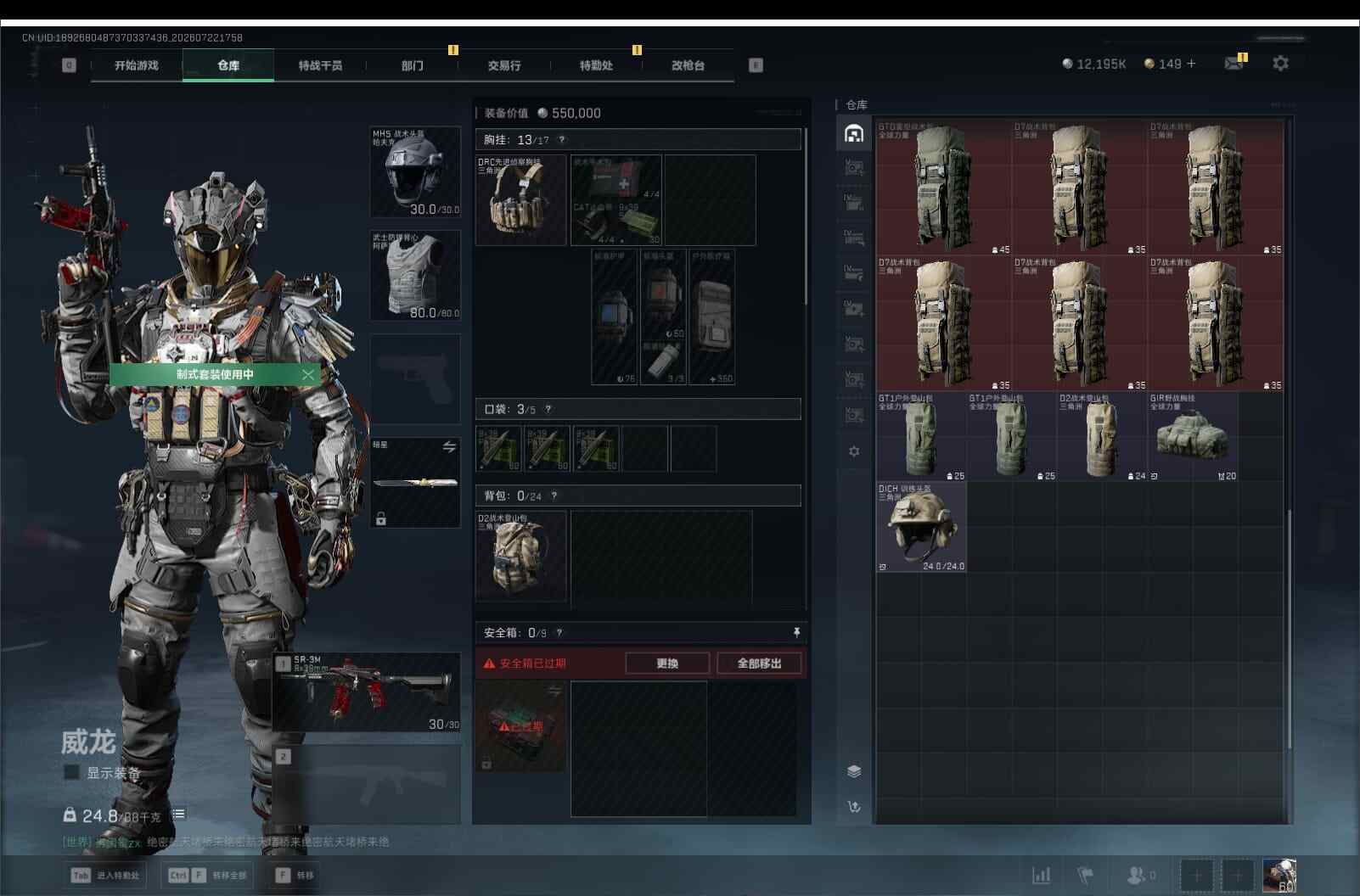This screenshot has height=896, width=1360.
Task: Open the weight details list icon
Action: click(178, 815)
